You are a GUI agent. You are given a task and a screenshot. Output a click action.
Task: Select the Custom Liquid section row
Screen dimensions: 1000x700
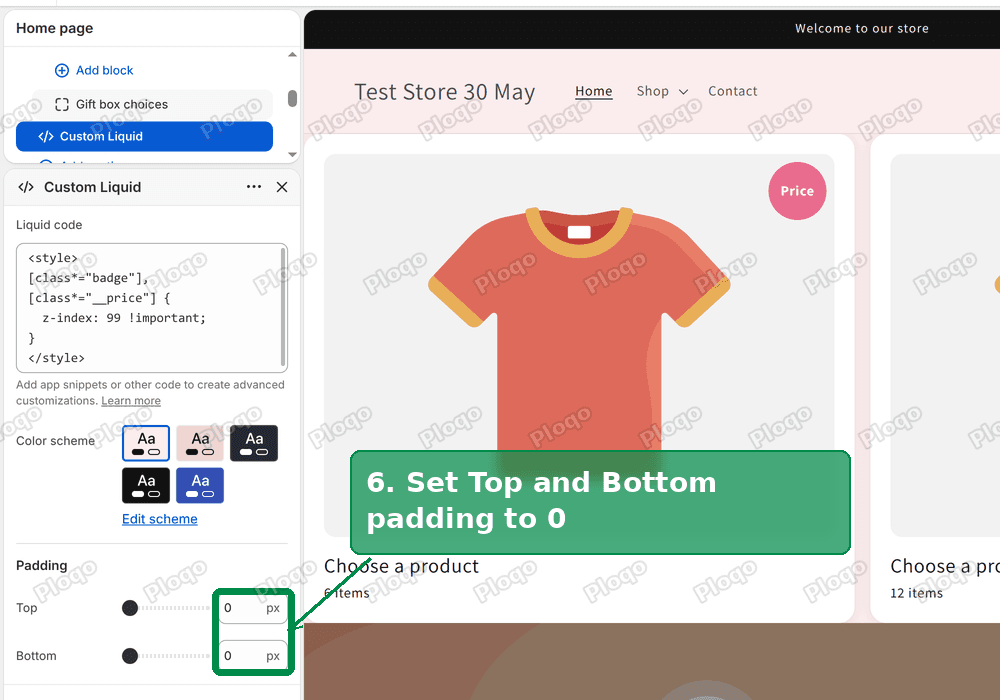(x=144, y=136)
